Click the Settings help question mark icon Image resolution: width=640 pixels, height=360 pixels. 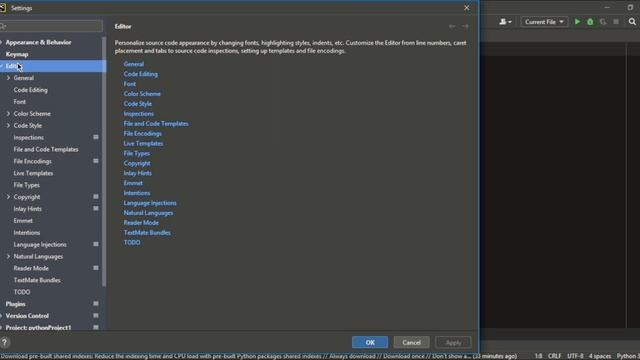click(x=4, y=342)
